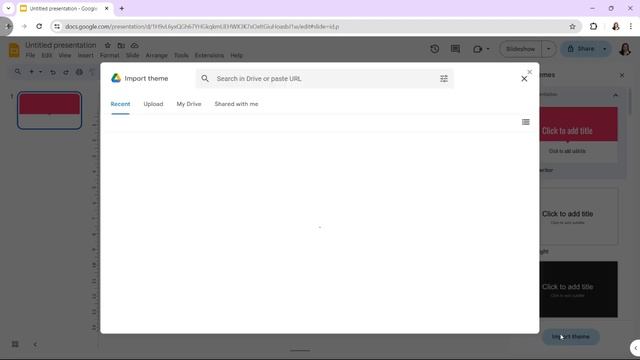Toggle list view layout icon in dialog

(x=526, y=122)
